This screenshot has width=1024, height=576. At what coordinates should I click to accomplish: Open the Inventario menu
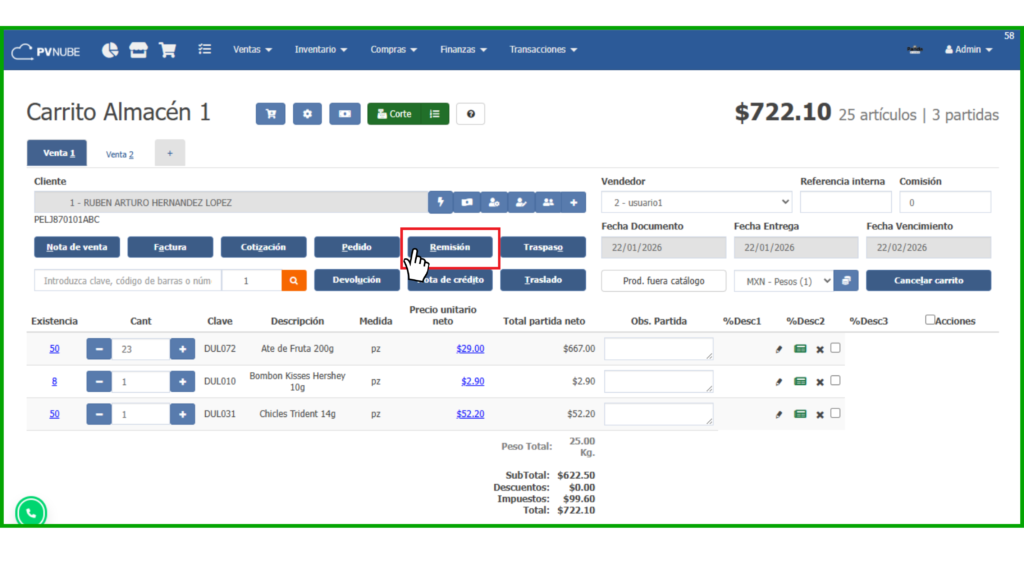(320, 50)
